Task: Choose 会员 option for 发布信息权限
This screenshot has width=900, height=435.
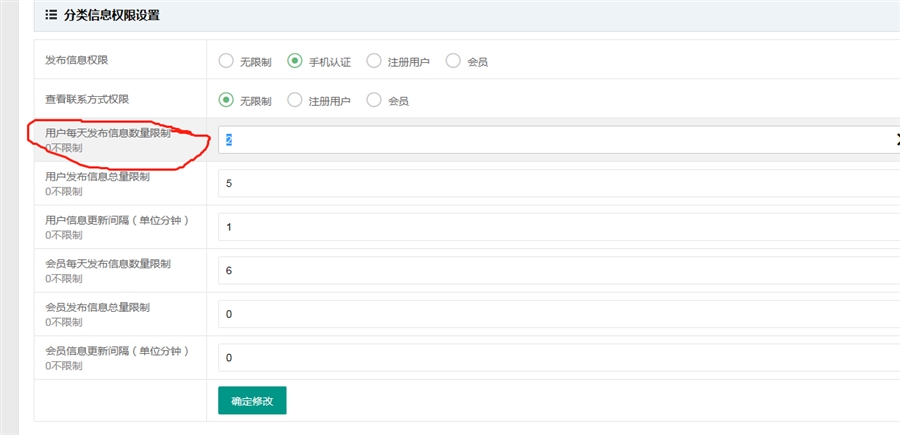Action: [453, 61]
